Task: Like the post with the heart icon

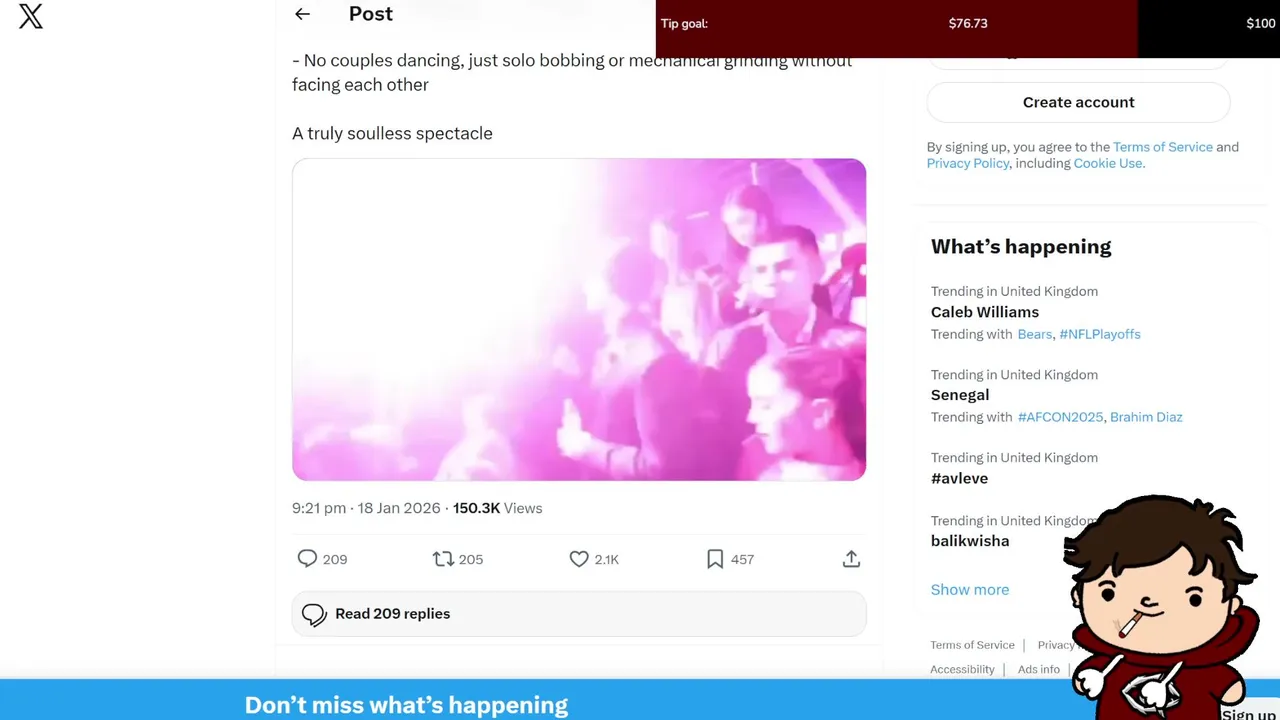Action: [579, 559]
